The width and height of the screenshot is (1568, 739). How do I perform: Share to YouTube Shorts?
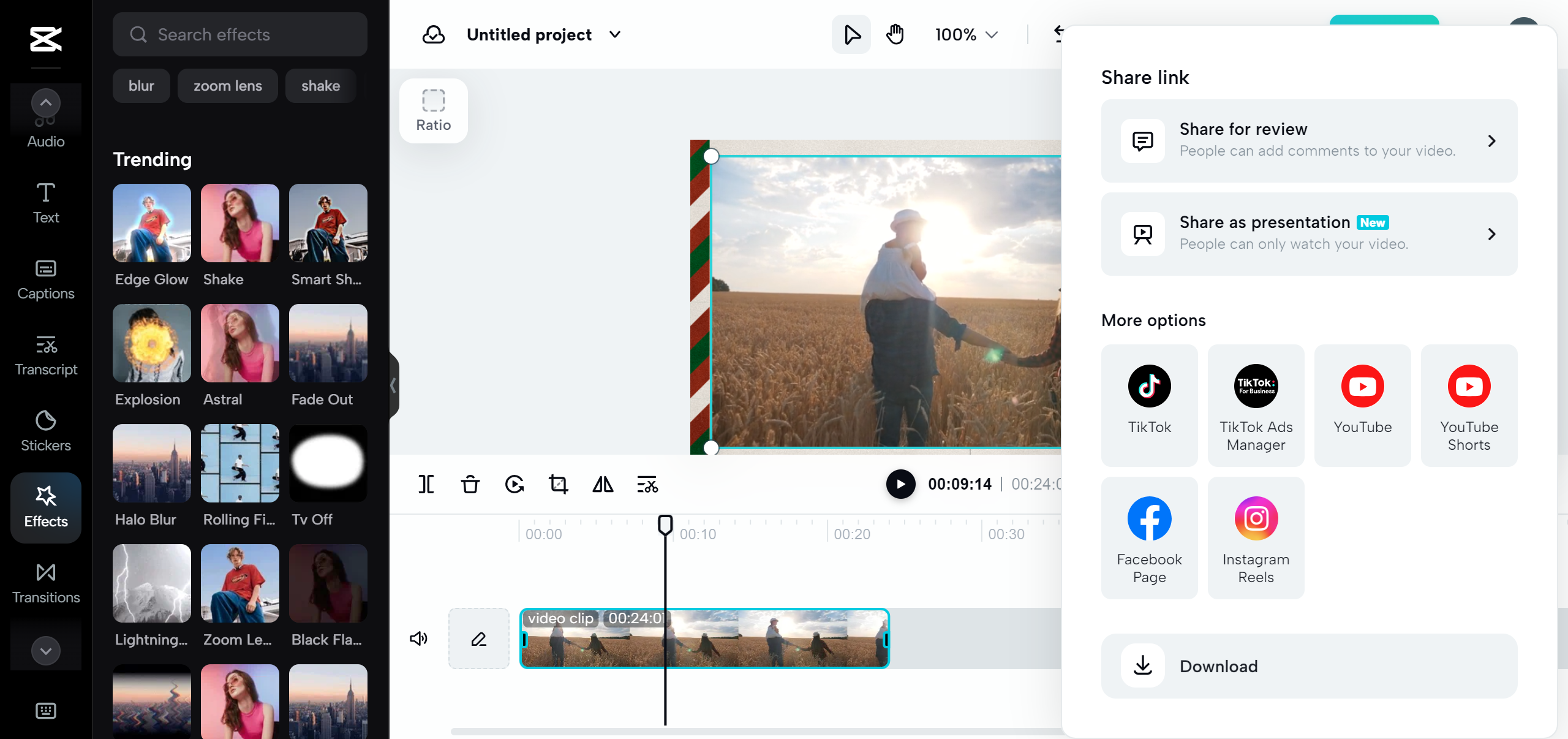[x=1468, y=405]
